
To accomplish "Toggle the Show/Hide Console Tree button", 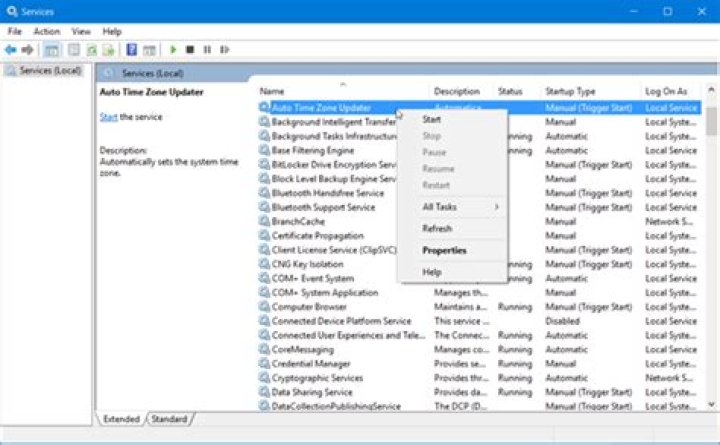I will pos(51,49).
